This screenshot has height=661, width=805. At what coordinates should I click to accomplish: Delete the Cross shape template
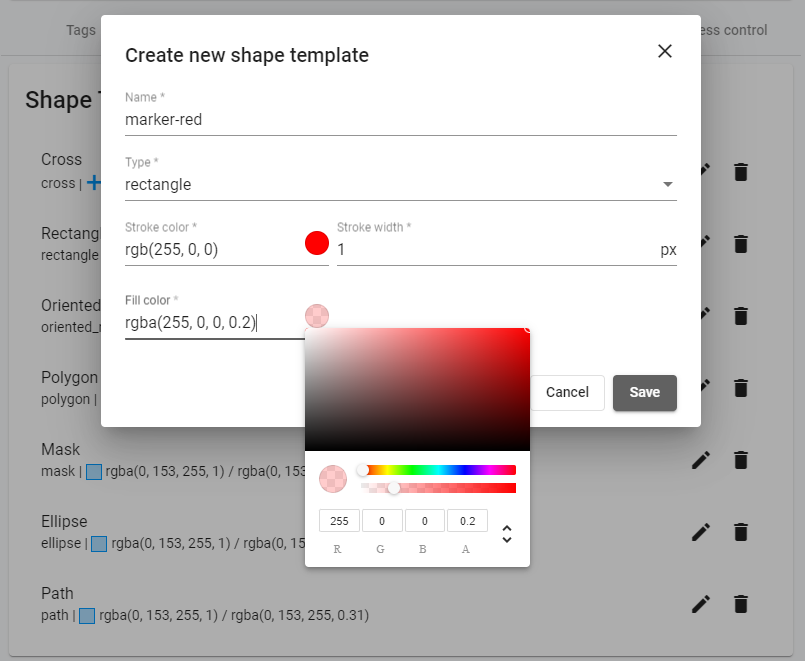click(x=741, y=171)
